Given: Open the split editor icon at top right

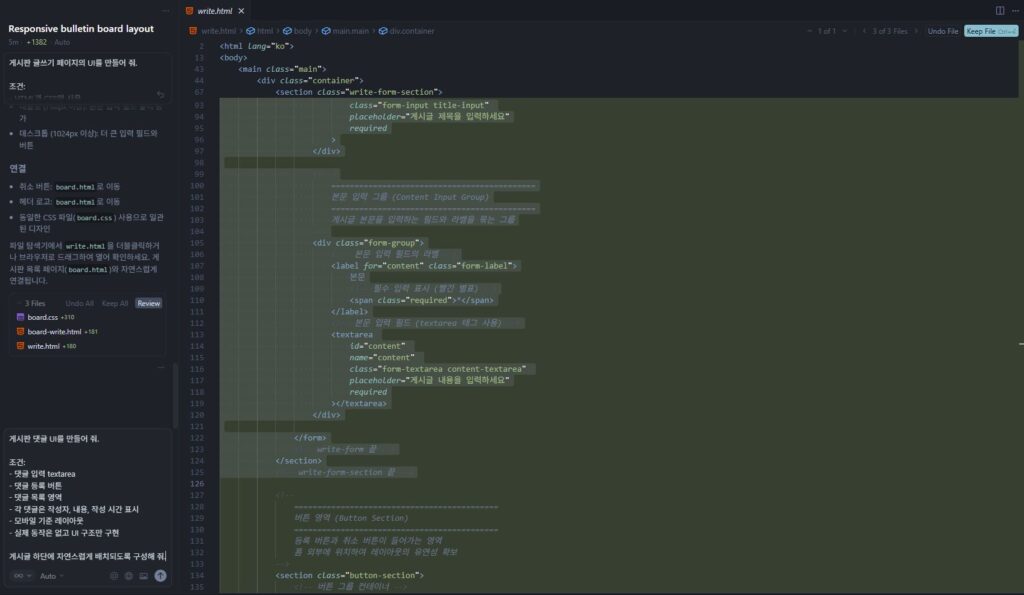Looking at the screenshot, I should pyautogui.click(x=1000, y=9).
